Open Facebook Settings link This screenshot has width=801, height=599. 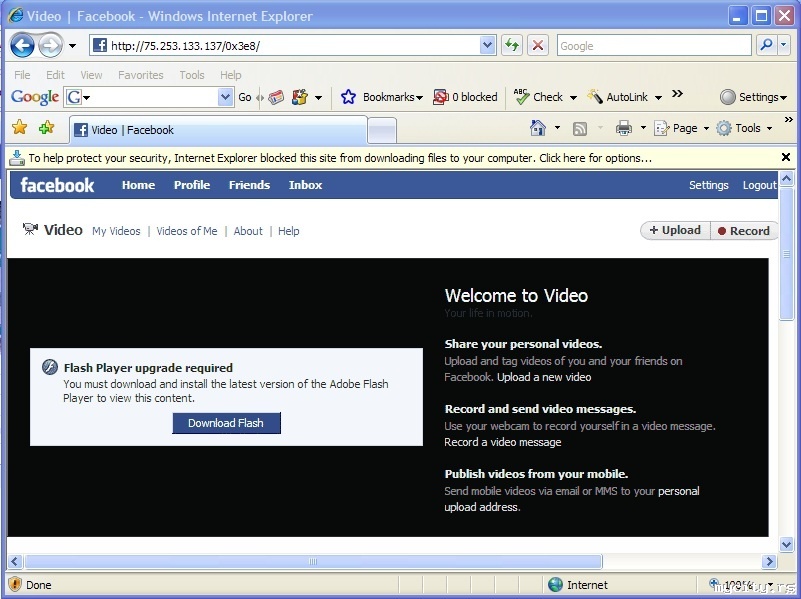point(709,185)
